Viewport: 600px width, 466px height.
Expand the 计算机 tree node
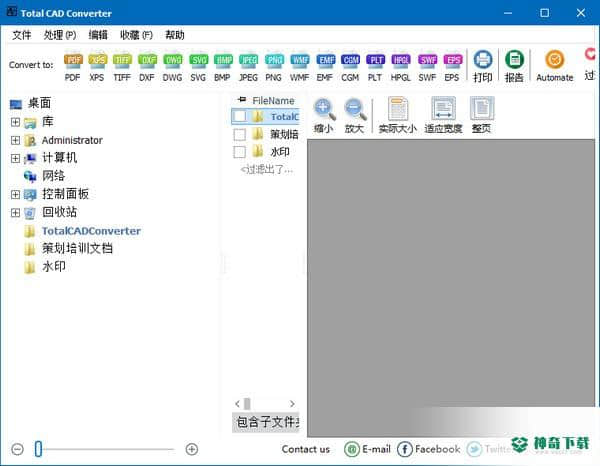click(x=15, y=158)
